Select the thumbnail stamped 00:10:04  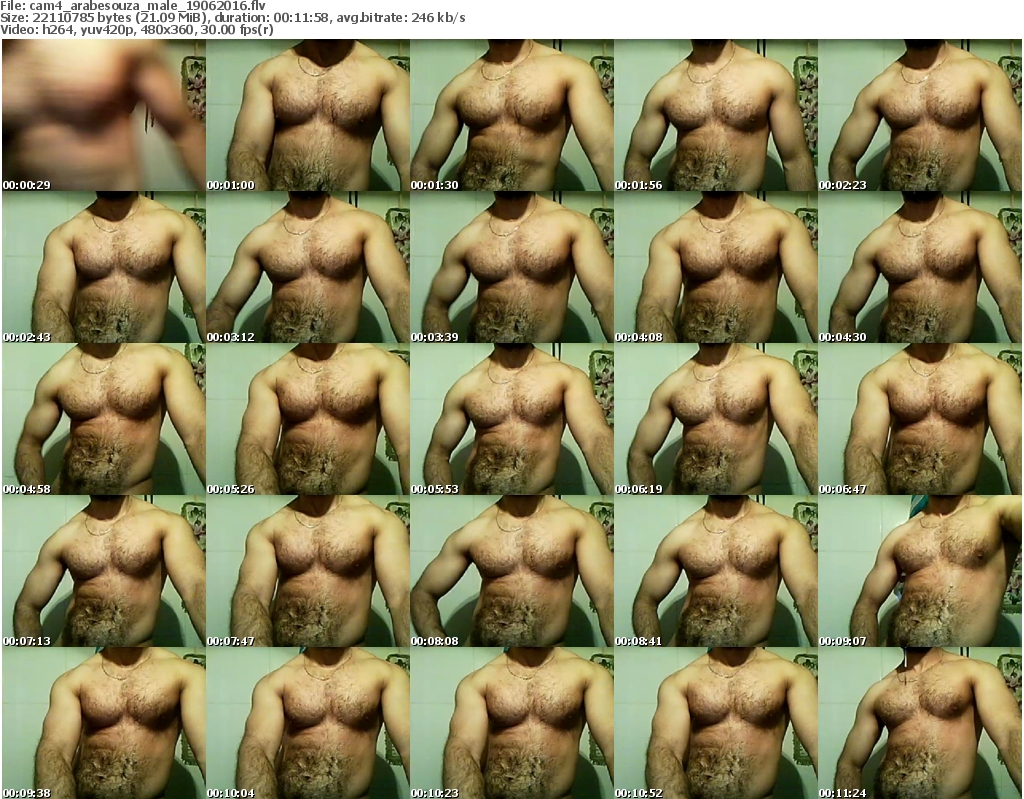[308, 723]
